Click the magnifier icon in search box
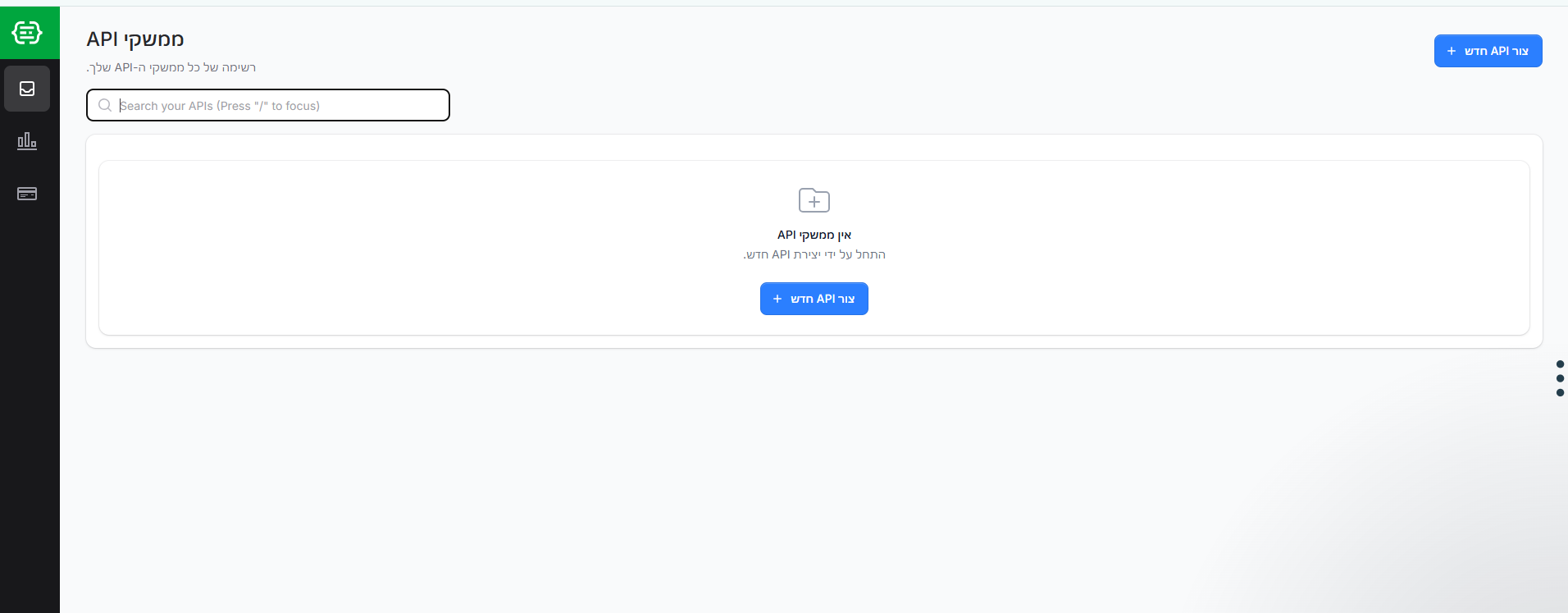The width and height of the screenshot is (1568, 613). coord(105,105)
